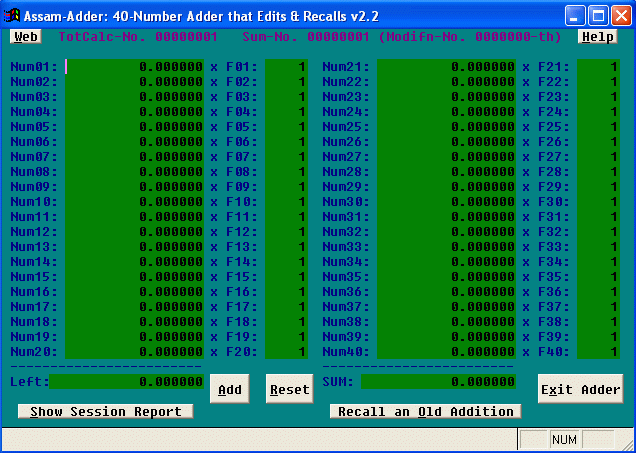Select the Num02 value field
The height and width of the screenshot is (453, 636).
point(134,82)
